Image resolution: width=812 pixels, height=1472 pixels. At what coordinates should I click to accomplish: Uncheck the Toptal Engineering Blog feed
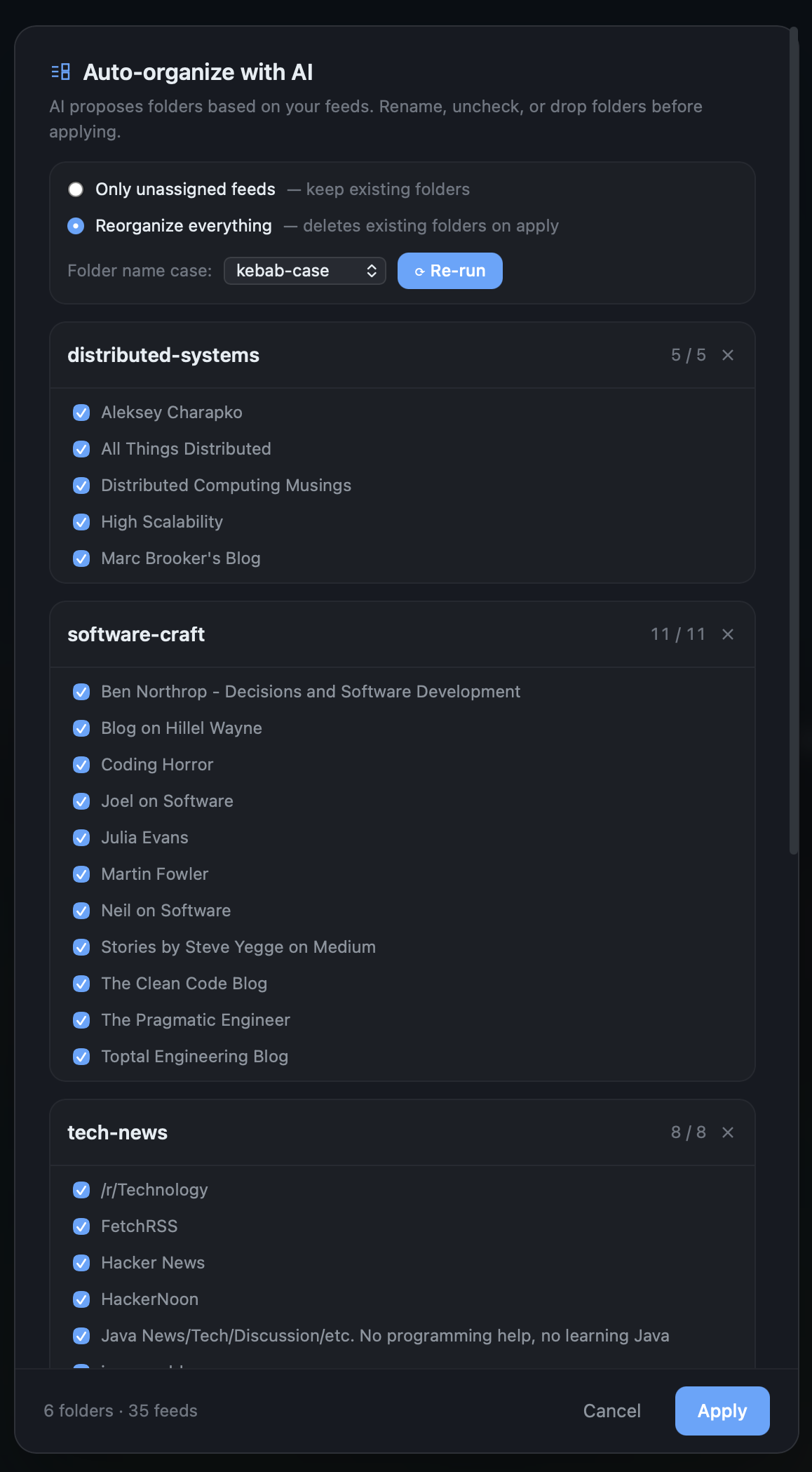tap(81, 1057)
